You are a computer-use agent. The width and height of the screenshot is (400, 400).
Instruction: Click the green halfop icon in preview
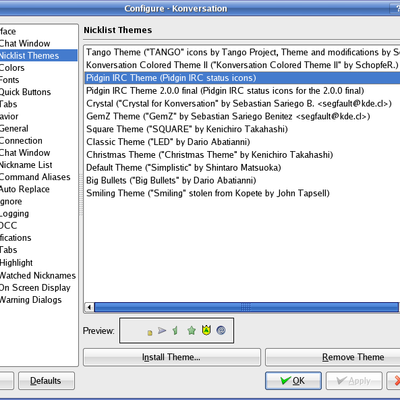click(175, 330)
